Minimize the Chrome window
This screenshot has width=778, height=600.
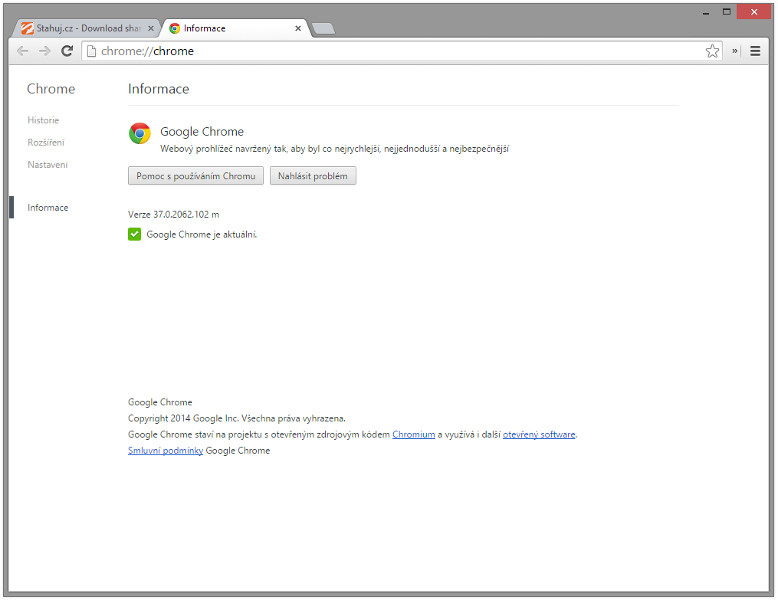[x=706, y=12]
